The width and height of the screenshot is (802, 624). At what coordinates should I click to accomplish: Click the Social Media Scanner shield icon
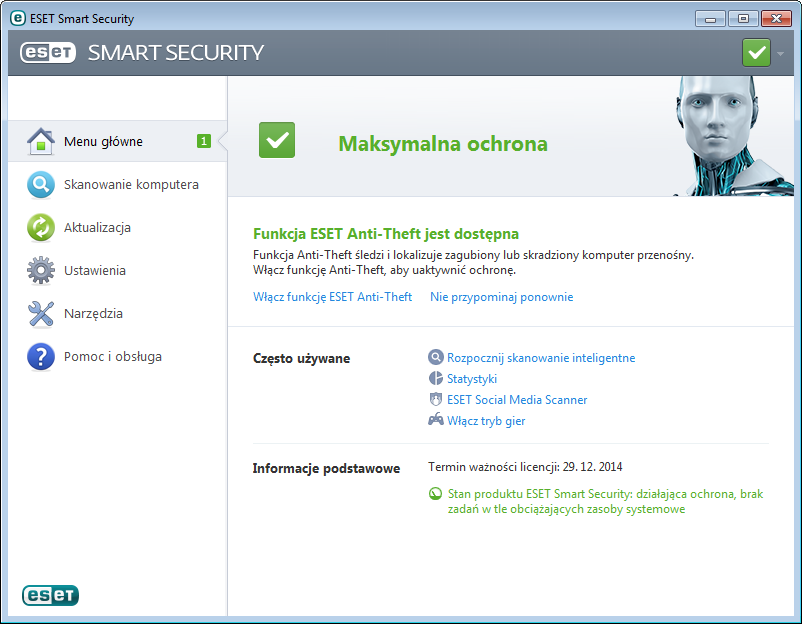[435, 399]
